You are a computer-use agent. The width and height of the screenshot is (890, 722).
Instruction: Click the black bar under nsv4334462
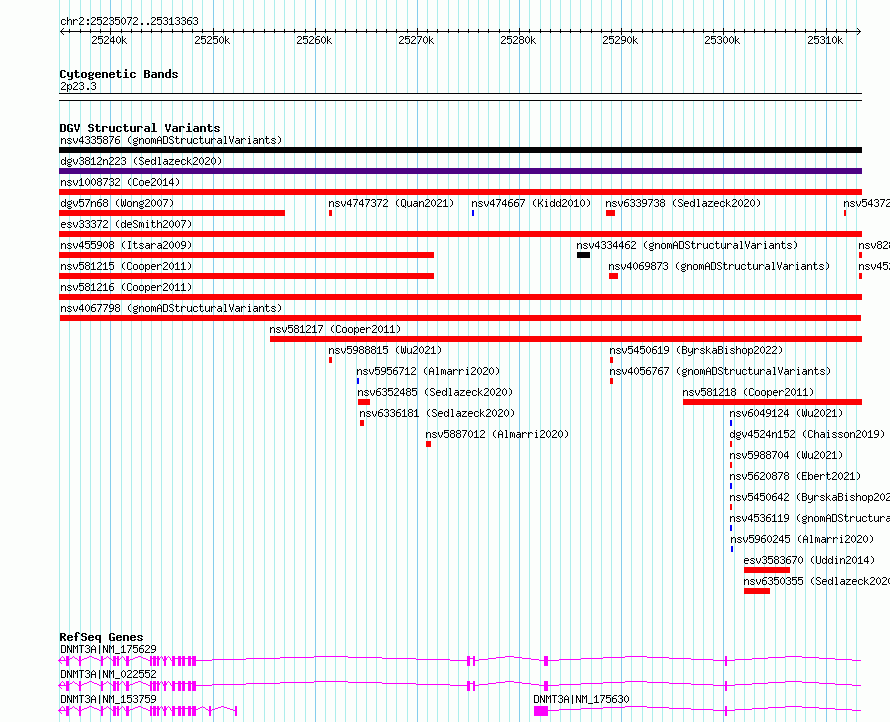pos(583,255)
